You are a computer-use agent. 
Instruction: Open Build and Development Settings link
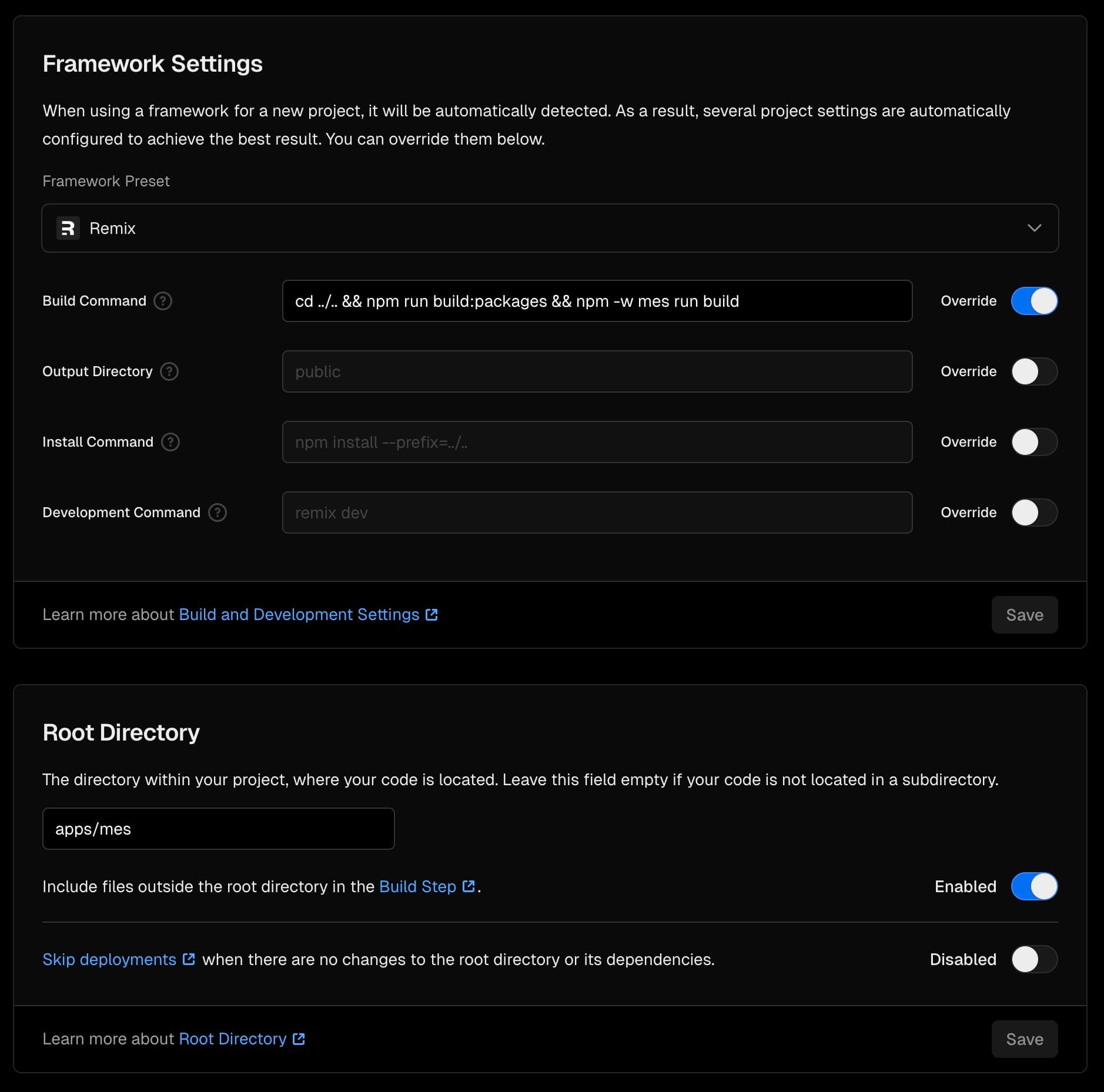pos(299,615)
